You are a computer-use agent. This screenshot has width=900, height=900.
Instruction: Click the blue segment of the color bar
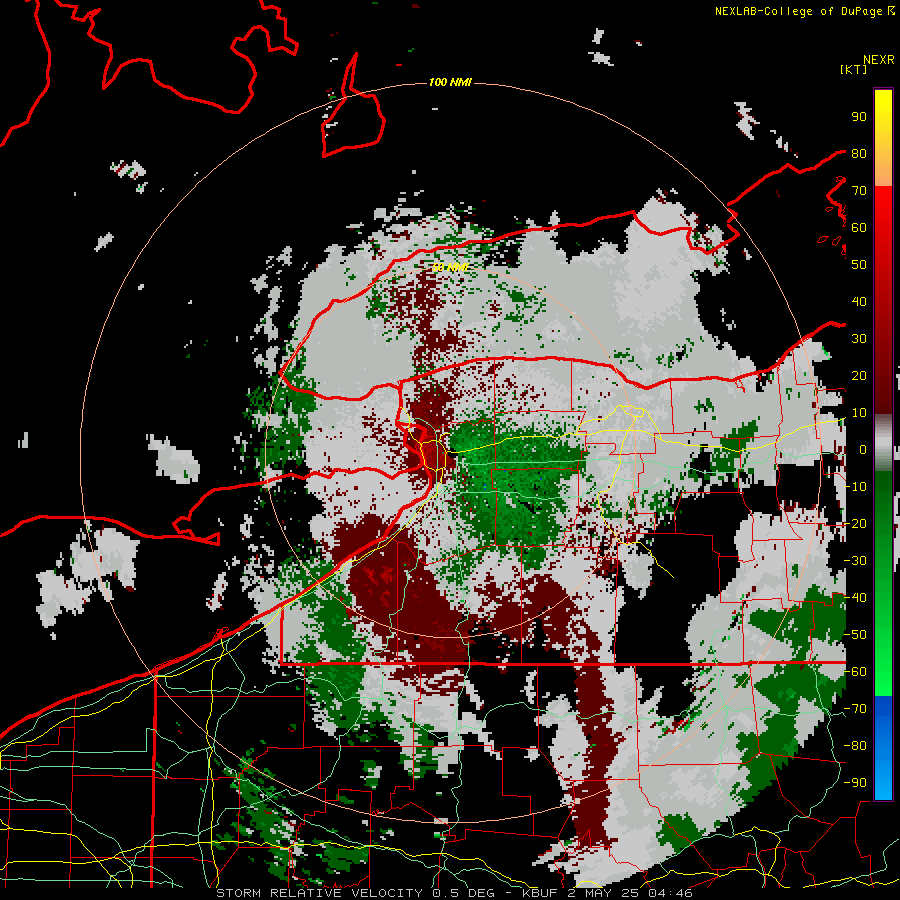pos(883,747)
